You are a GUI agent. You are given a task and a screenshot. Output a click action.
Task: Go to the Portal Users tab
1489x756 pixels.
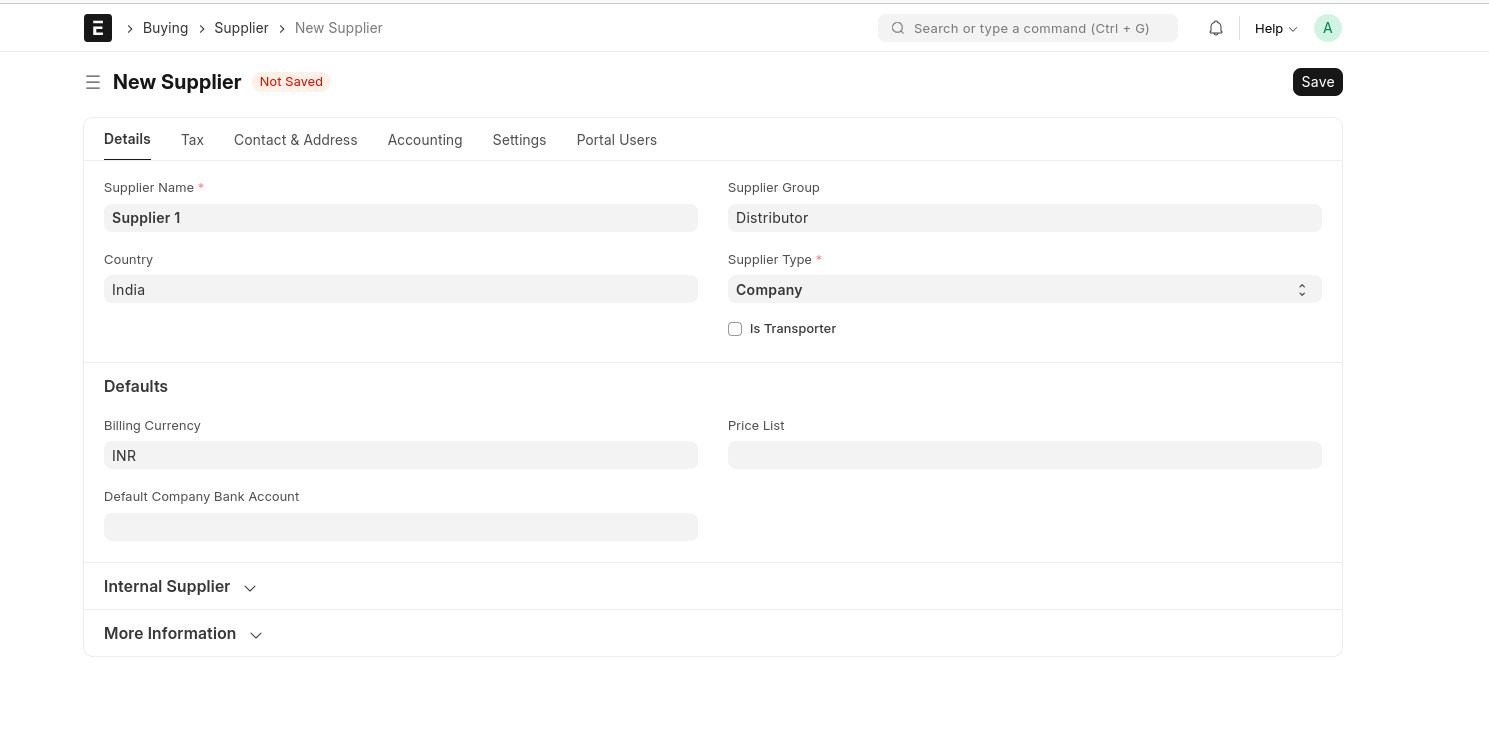point(616,140)
